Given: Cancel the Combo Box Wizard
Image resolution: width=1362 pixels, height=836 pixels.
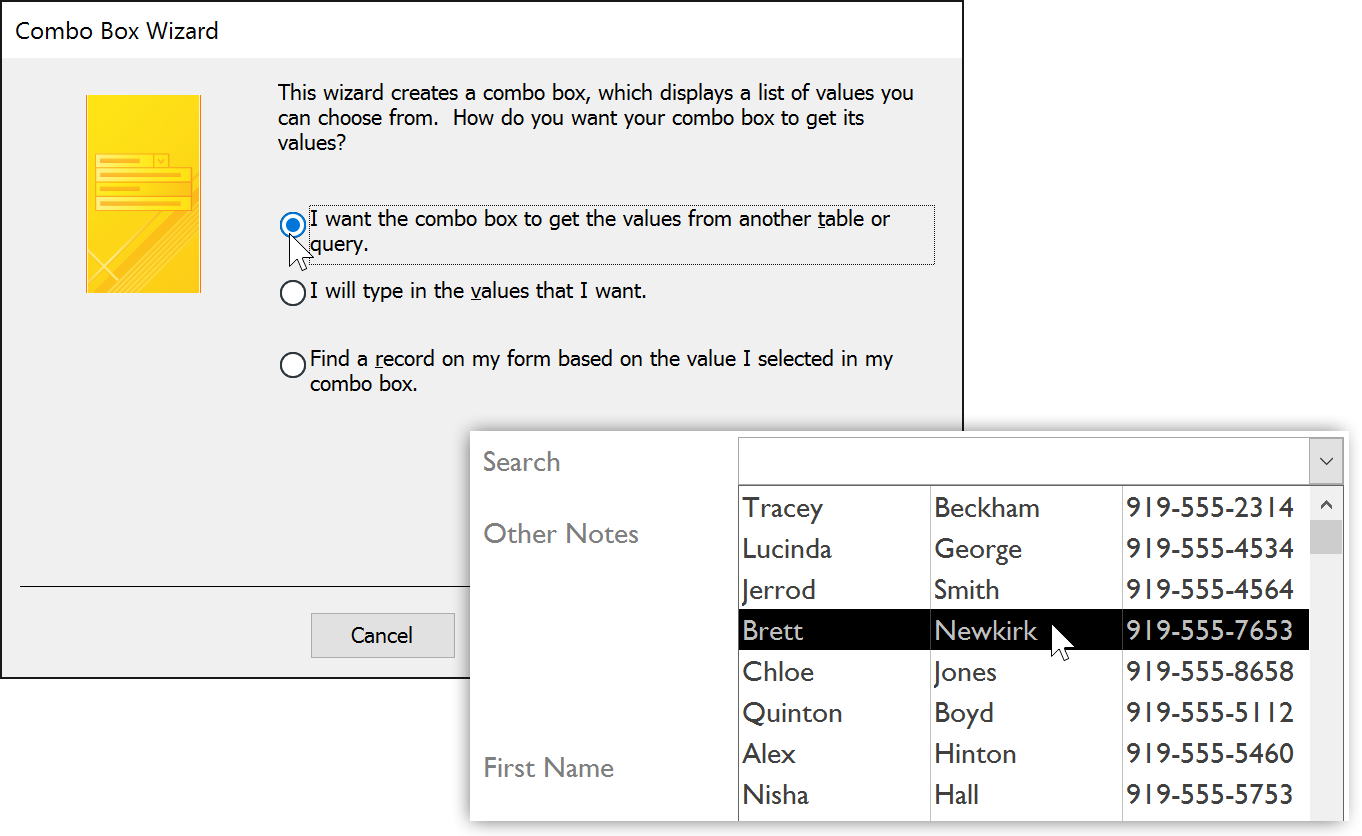Looking at the screenshot, I should (382, 635).
